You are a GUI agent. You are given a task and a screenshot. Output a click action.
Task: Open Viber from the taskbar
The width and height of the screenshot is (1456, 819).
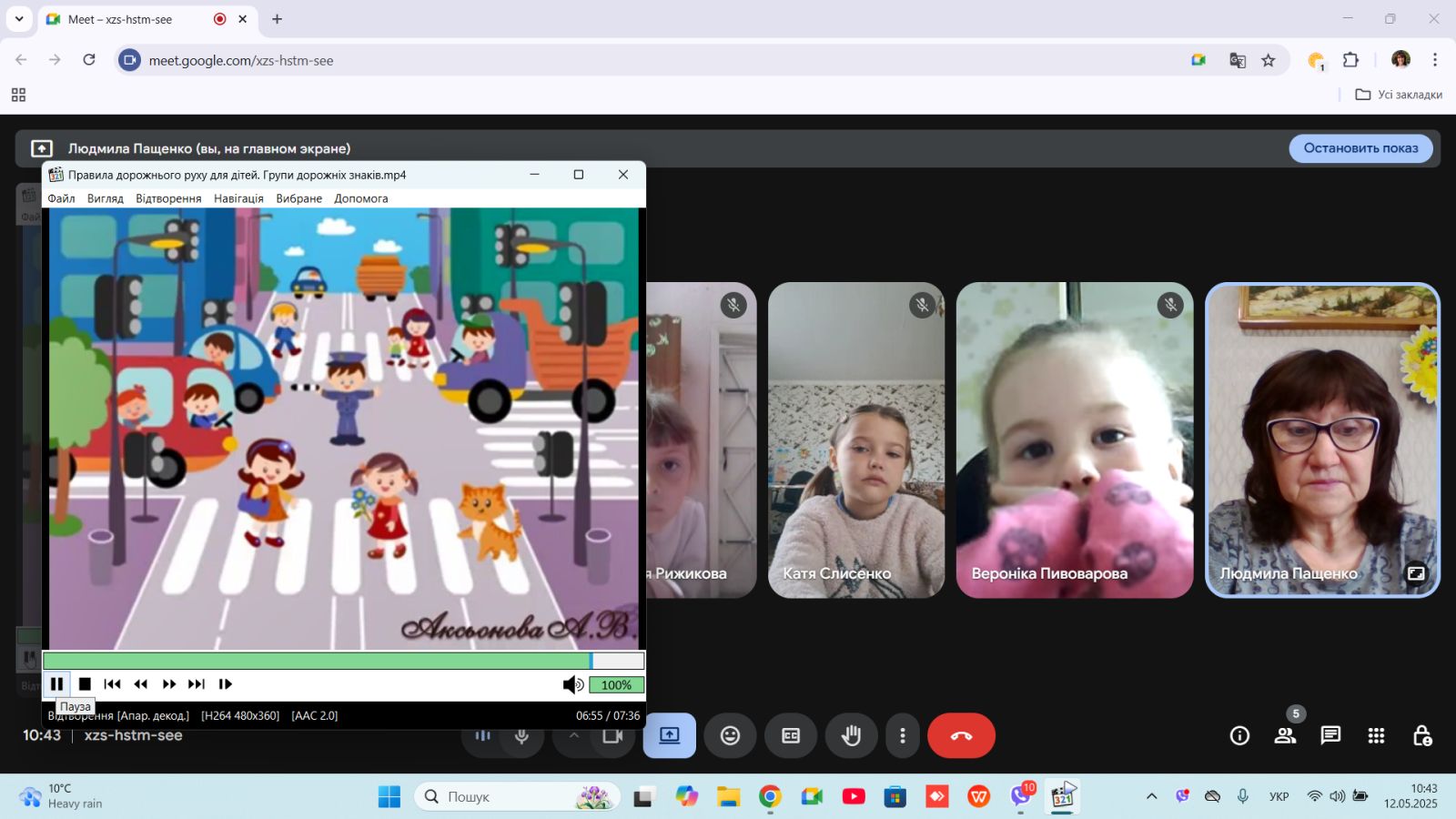tap(1021, 797)
